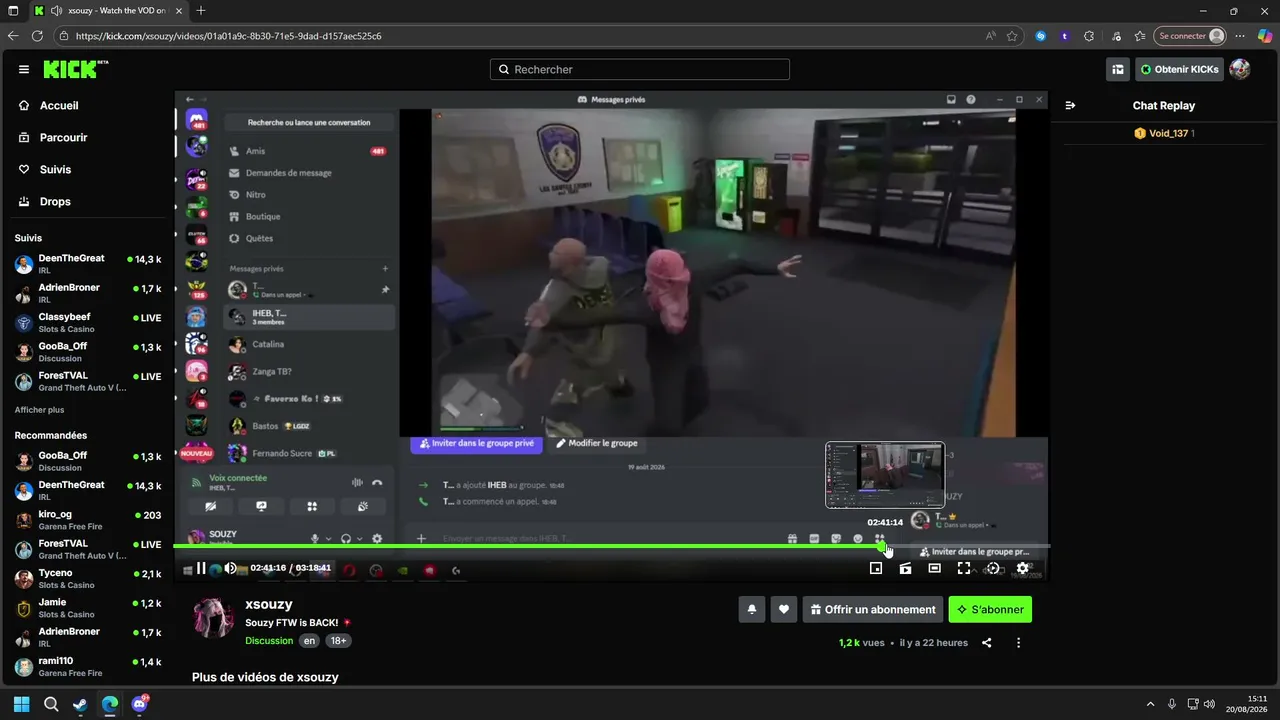Open the Kick shop chest icon
The image size is (1280, 720).
pyautogui.click(x=1118, y=69)
